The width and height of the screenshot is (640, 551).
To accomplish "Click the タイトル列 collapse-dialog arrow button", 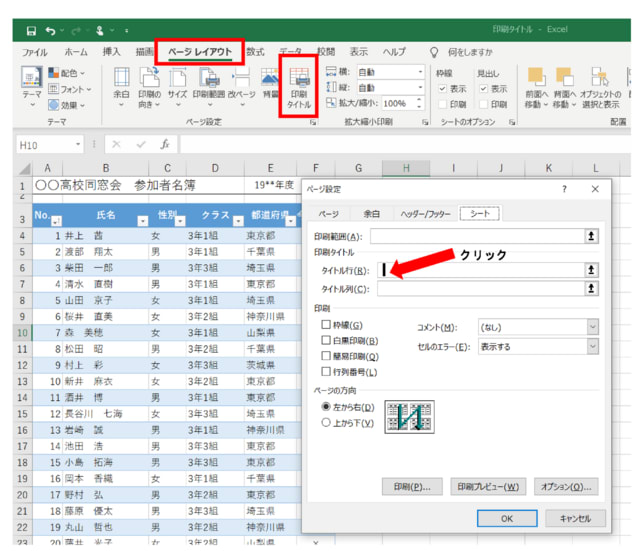I will pyautogui.click(x=591, y=289).
